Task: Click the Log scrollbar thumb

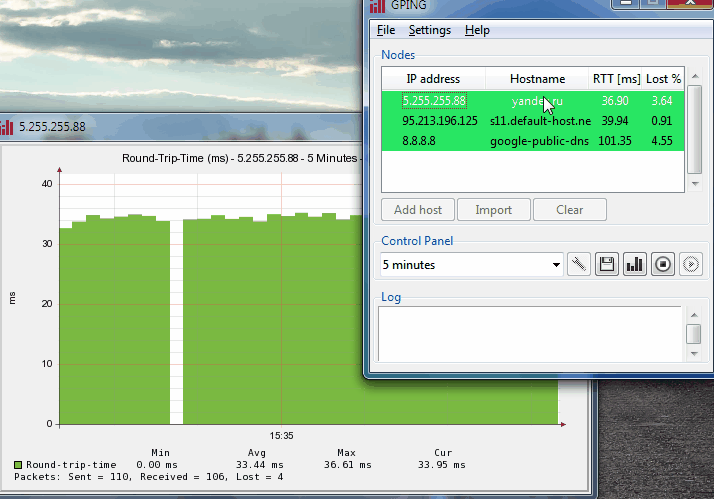Action: pyautogui.click(x=694, y=334)
